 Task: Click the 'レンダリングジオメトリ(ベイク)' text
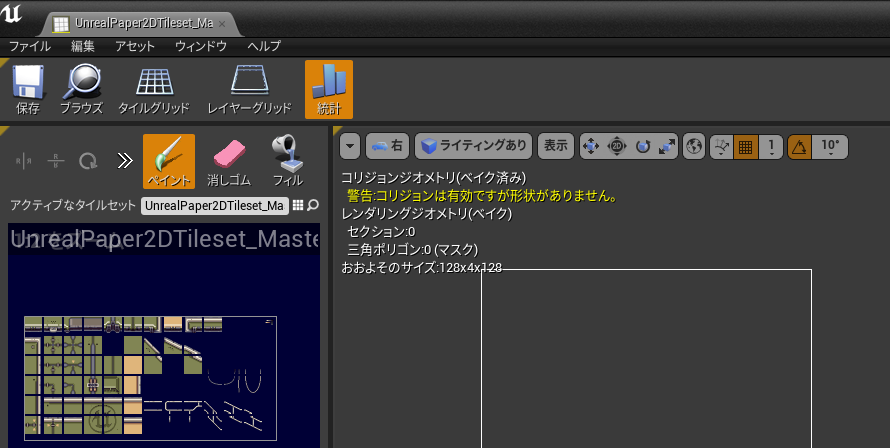[426, 213]
